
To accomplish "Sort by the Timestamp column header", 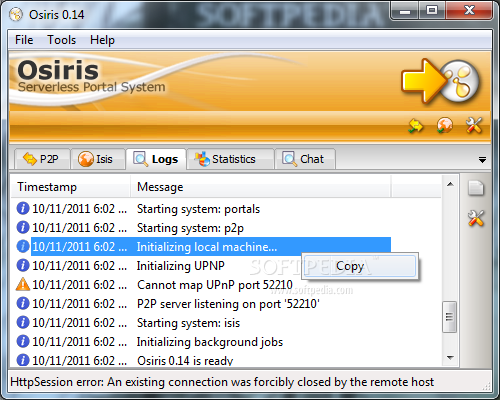I will 71,187.
